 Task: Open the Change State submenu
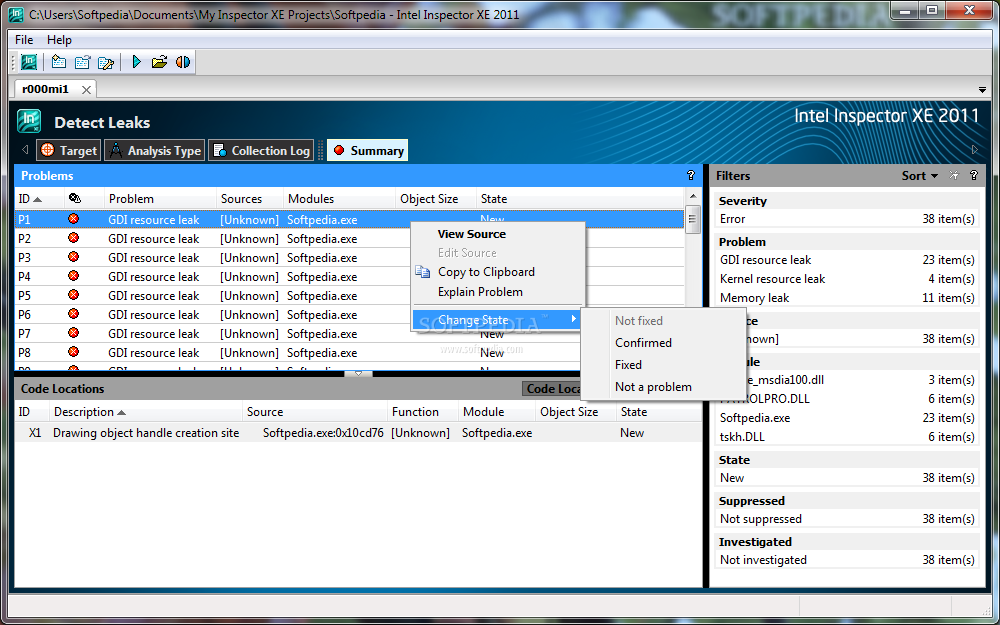point(497,320)
